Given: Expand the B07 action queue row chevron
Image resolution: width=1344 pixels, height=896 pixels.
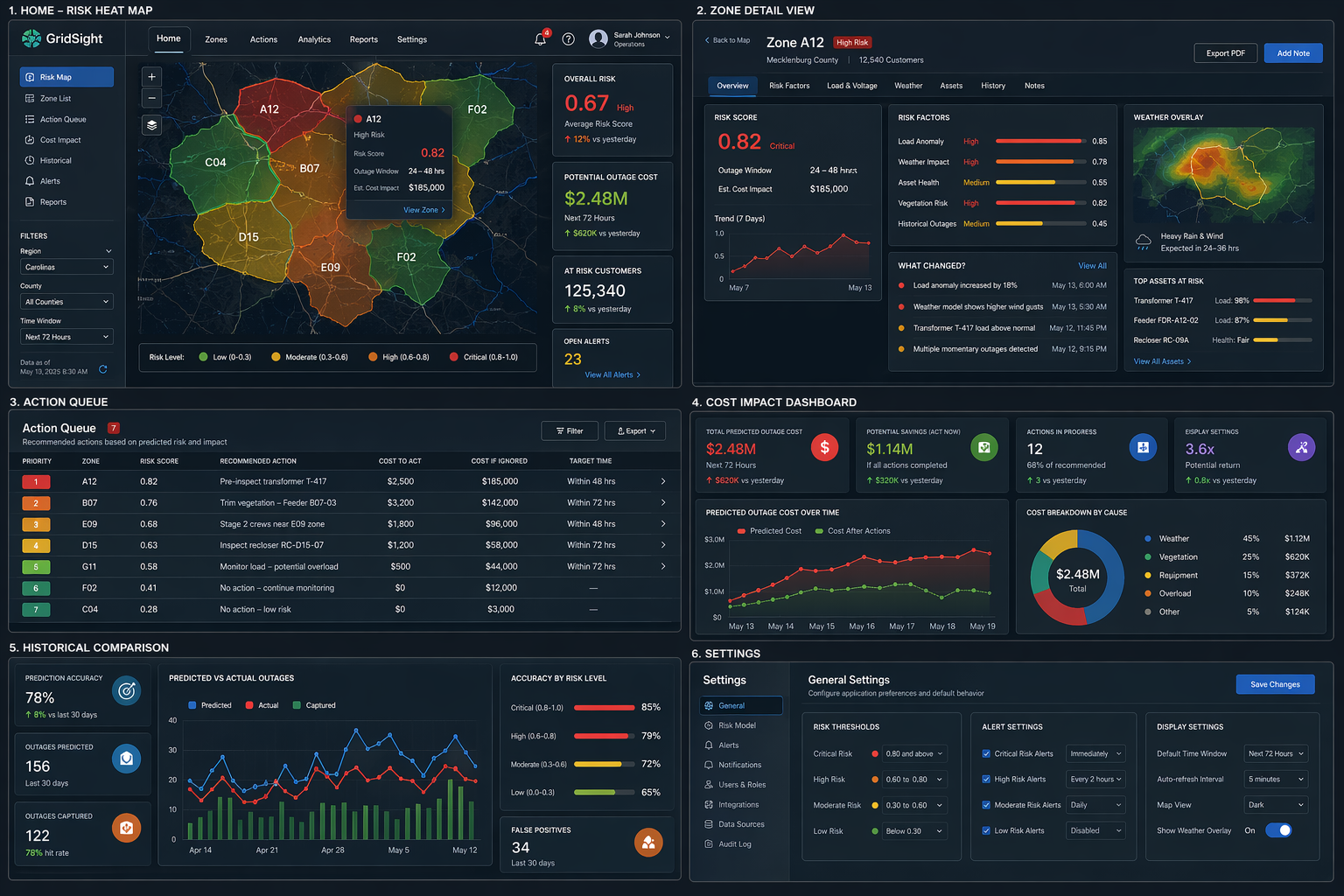Looking at the screenshot, I should (x=663, y=502).
